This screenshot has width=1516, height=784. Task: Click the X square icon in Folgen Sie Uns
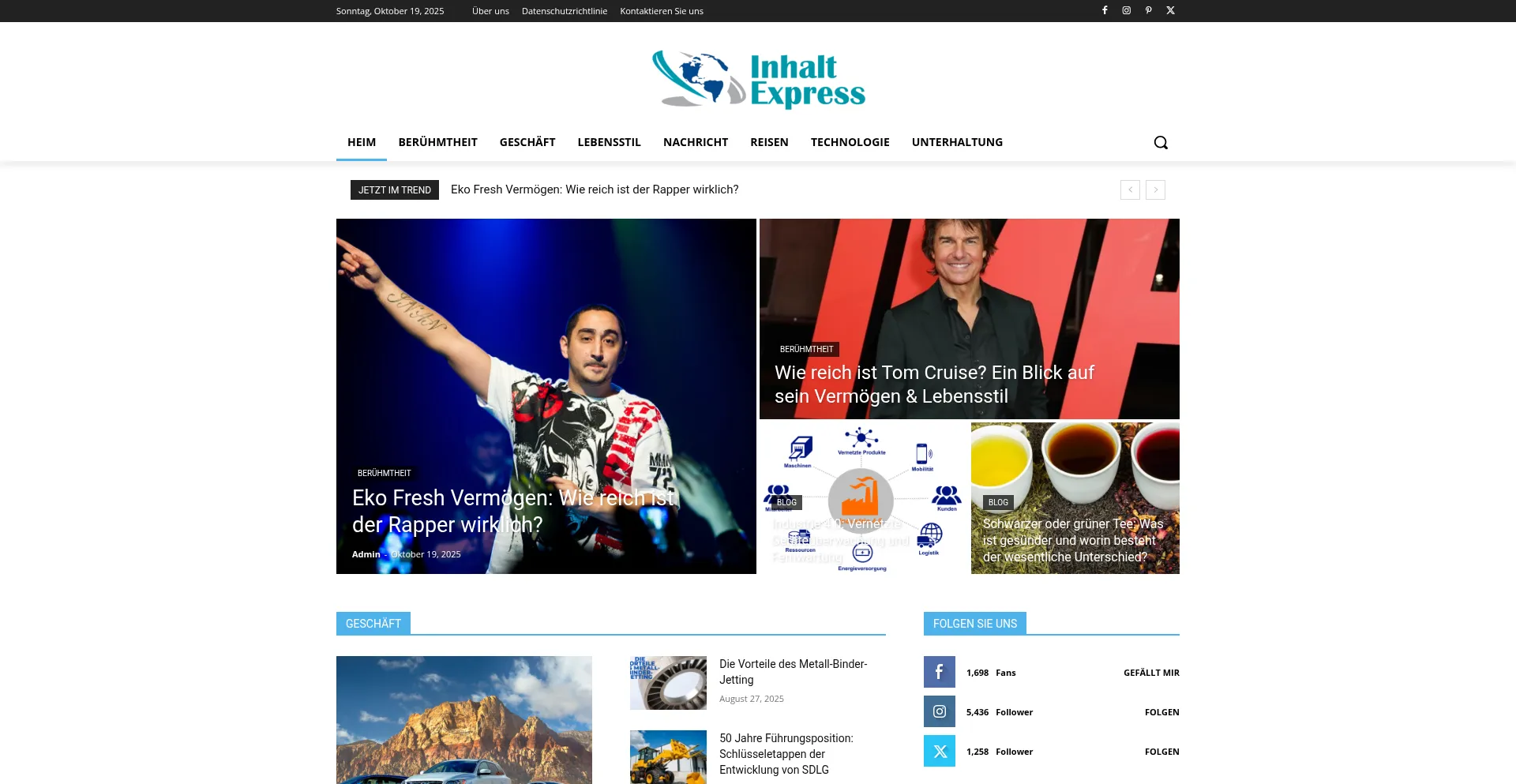[940, 751]
